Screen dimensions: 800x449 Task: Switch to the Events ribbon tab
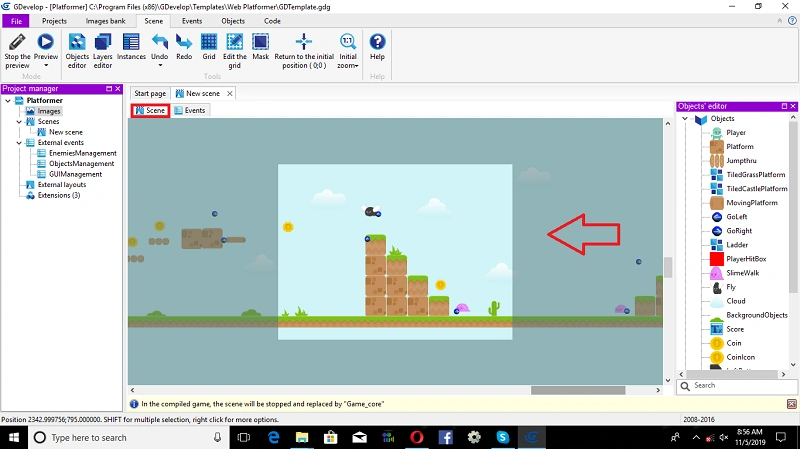point(192,21)
